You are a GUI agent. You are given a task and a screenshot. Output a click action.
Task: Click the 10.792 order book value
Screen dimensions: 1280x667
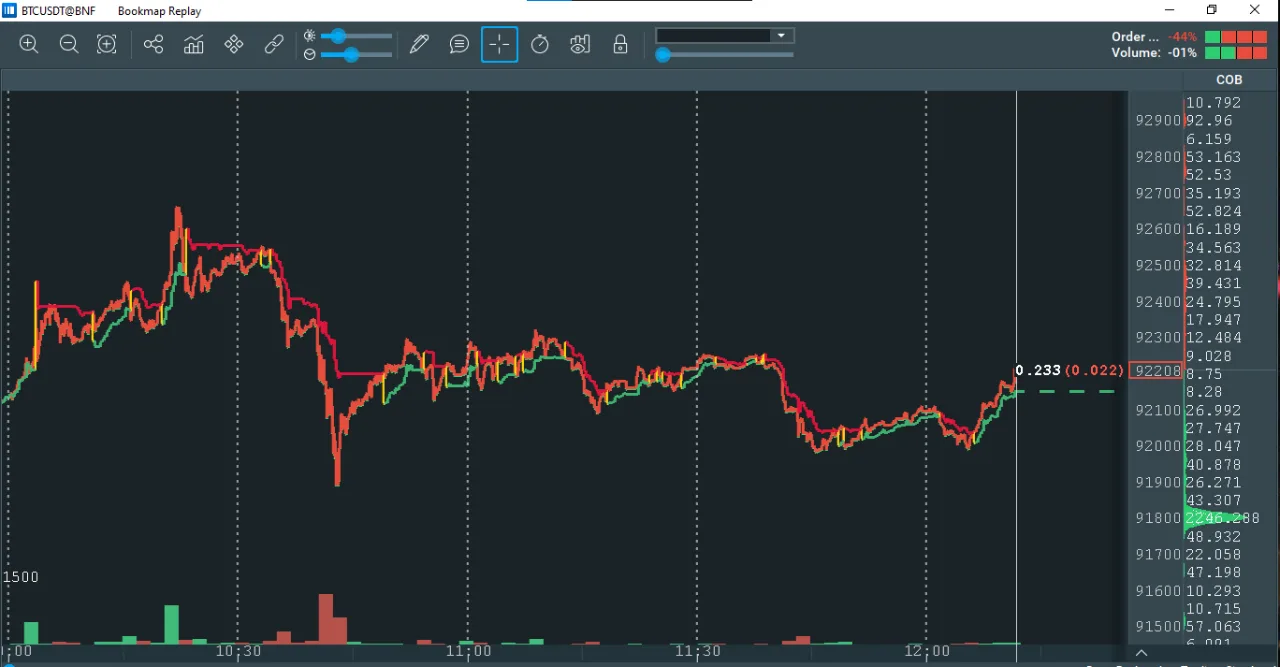pyautogui.click(x=1213, y=103)
